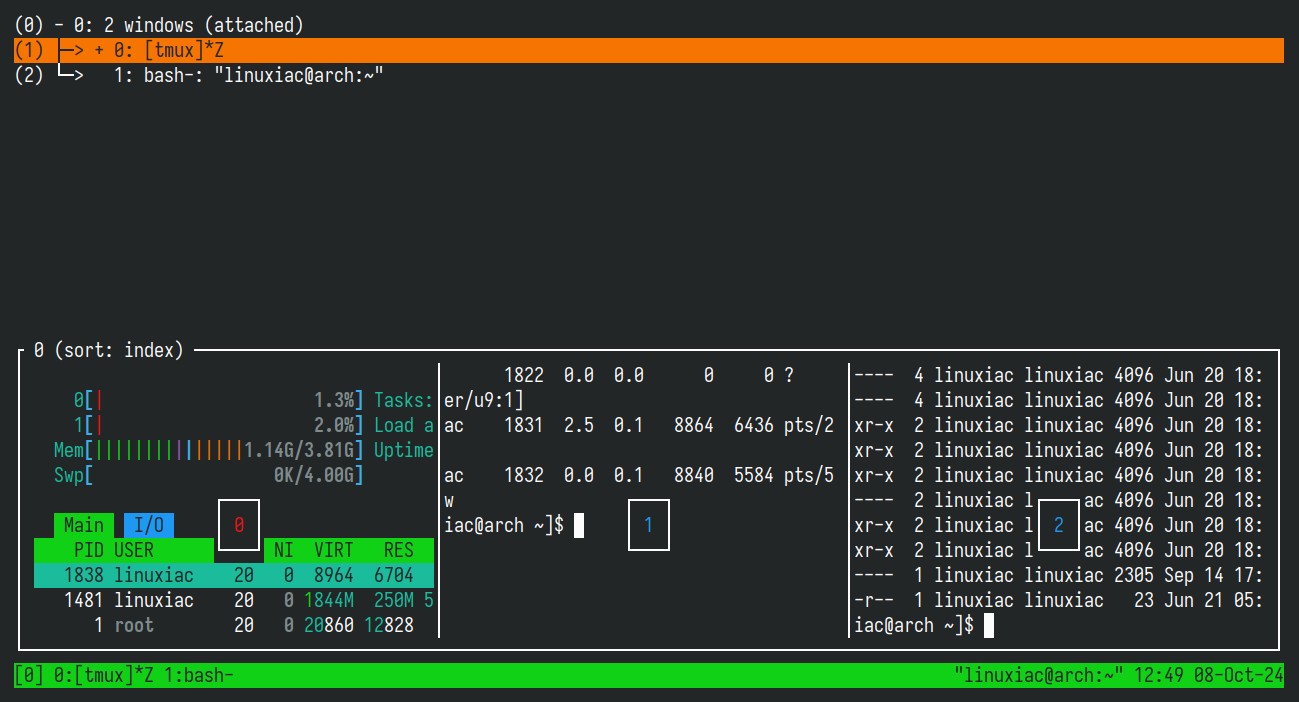Click the 08-Oct-24 date in status bar
The image size is (1299, 702).
click(x=1239, y=676)
